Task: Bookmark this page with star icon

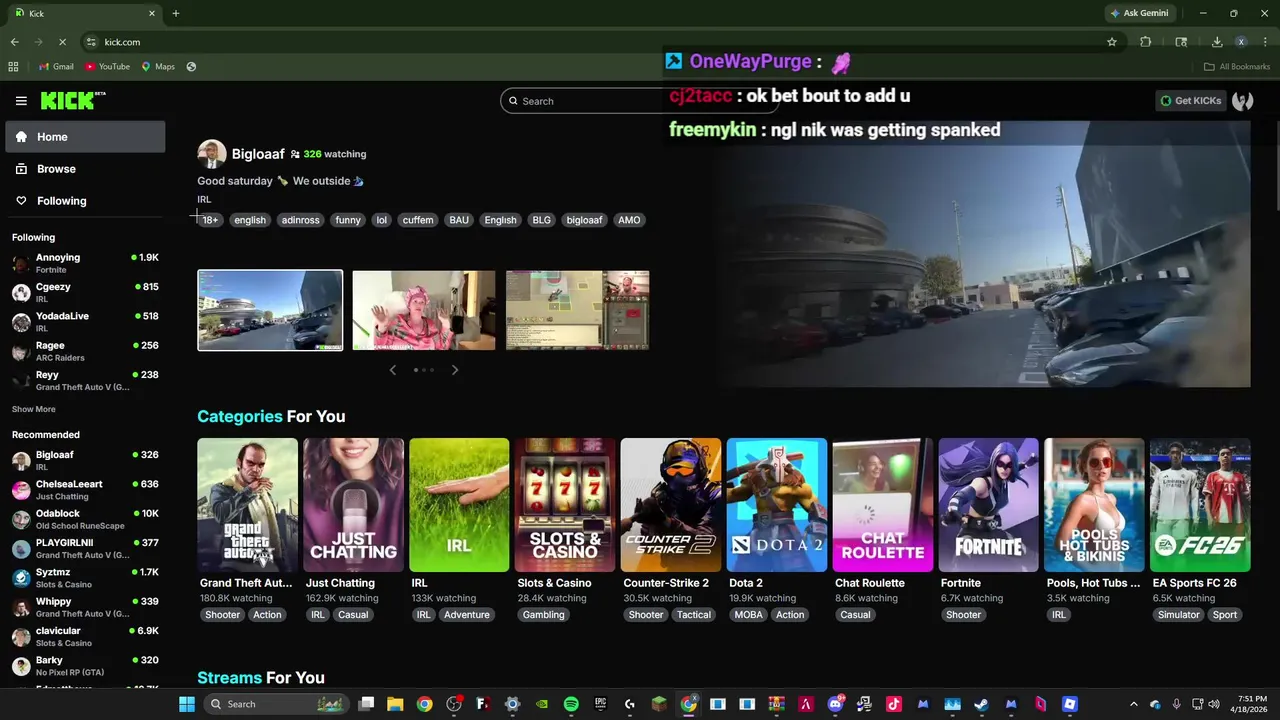Action: pos(1112,42)
